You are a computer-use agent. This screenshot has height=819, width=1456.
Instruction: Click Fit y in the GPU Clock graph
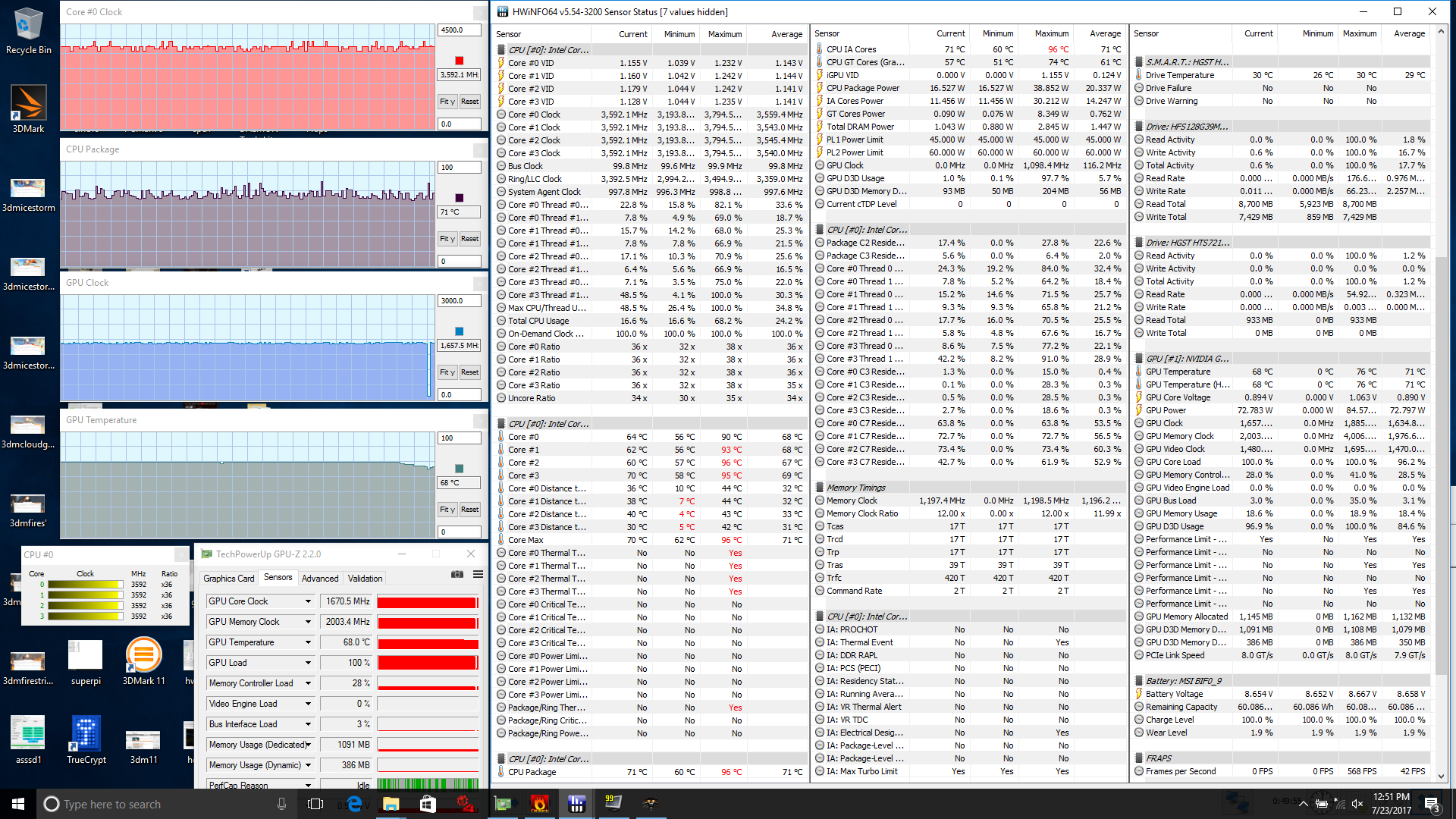coord(447,372)
